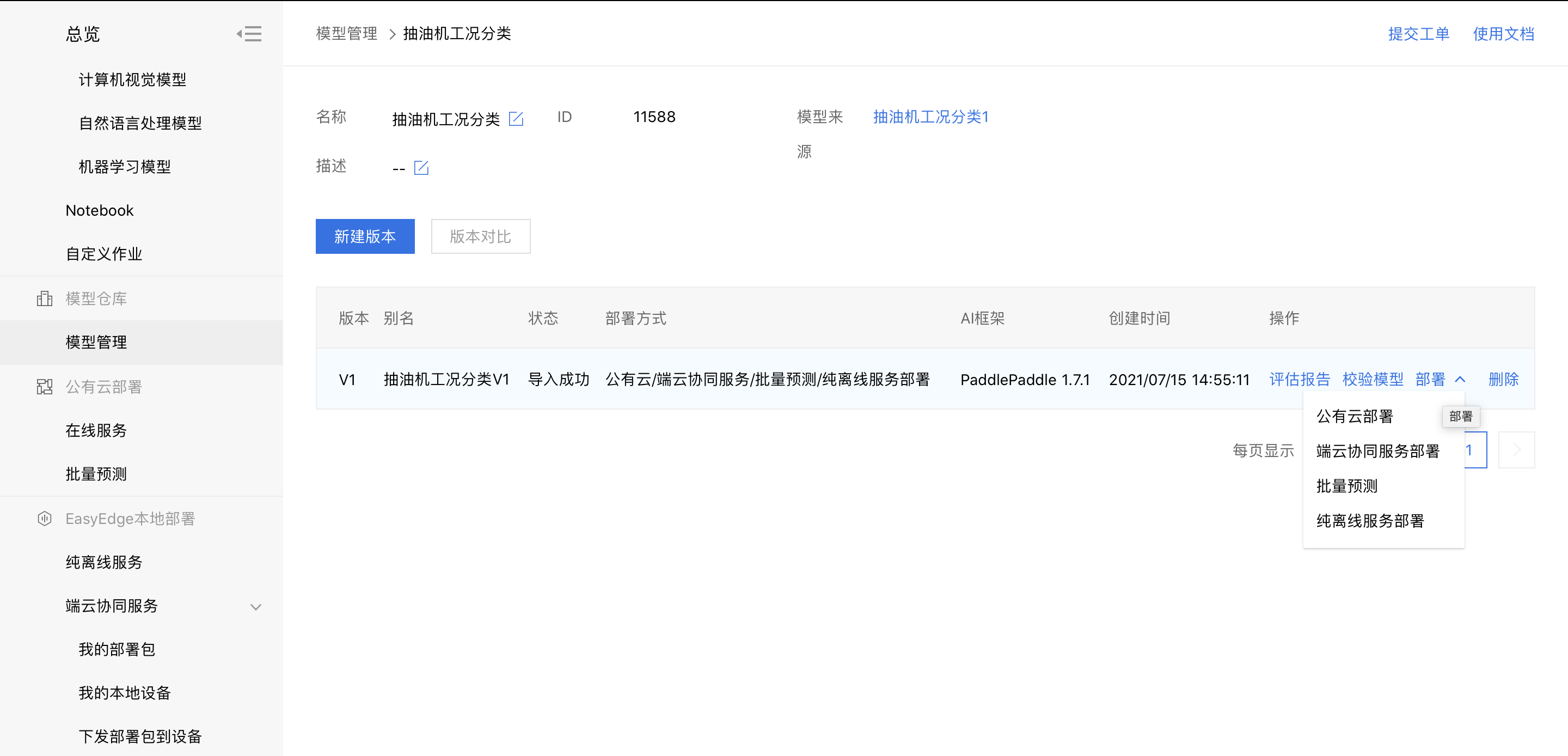Screen dimensions: 1568x756
Task: Choose 纯离线服务部署 in the dropdown
Action: (x=1370, y=521)
